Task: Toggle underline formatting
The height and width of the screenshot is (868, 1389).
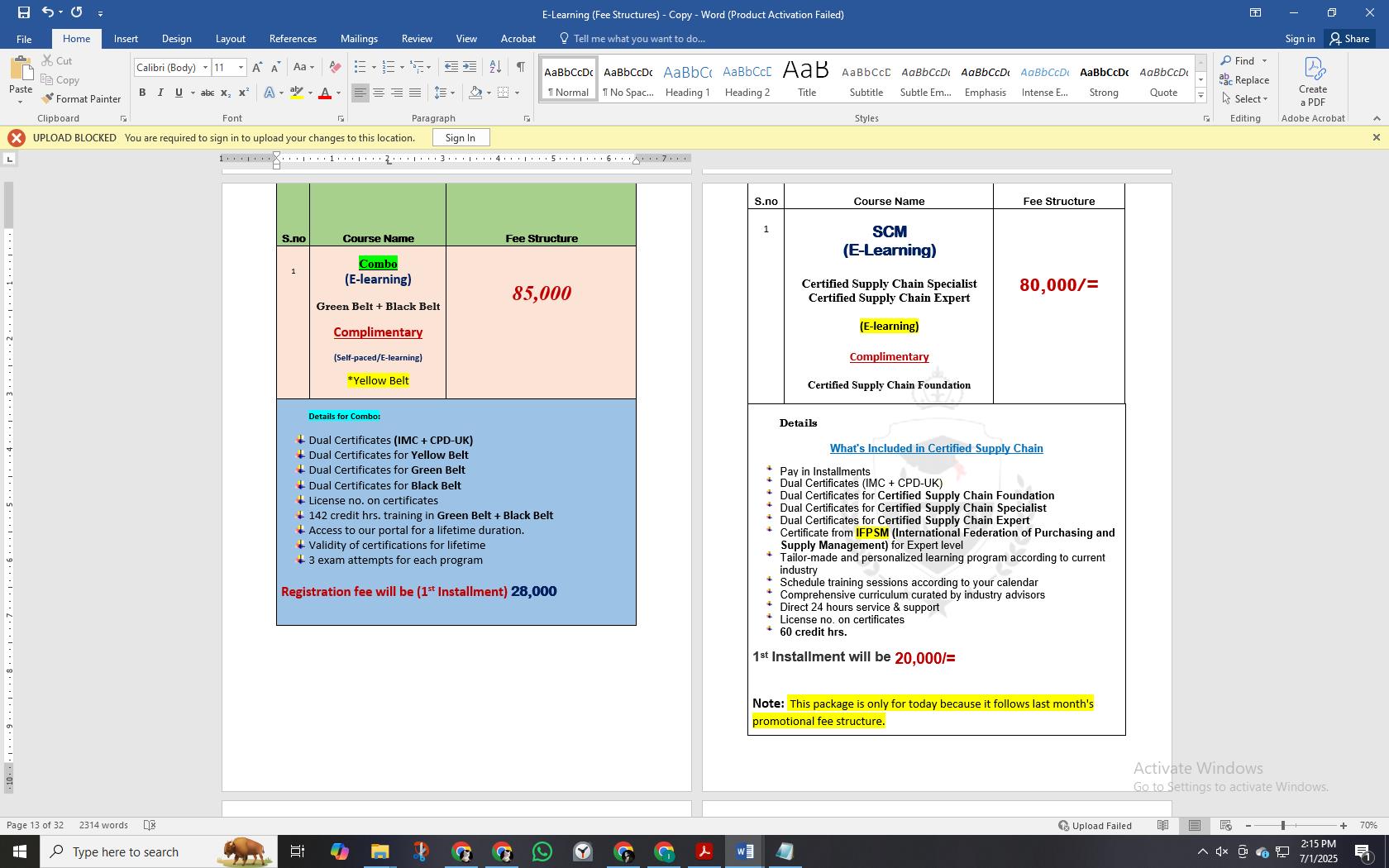Action: point(179,93)
